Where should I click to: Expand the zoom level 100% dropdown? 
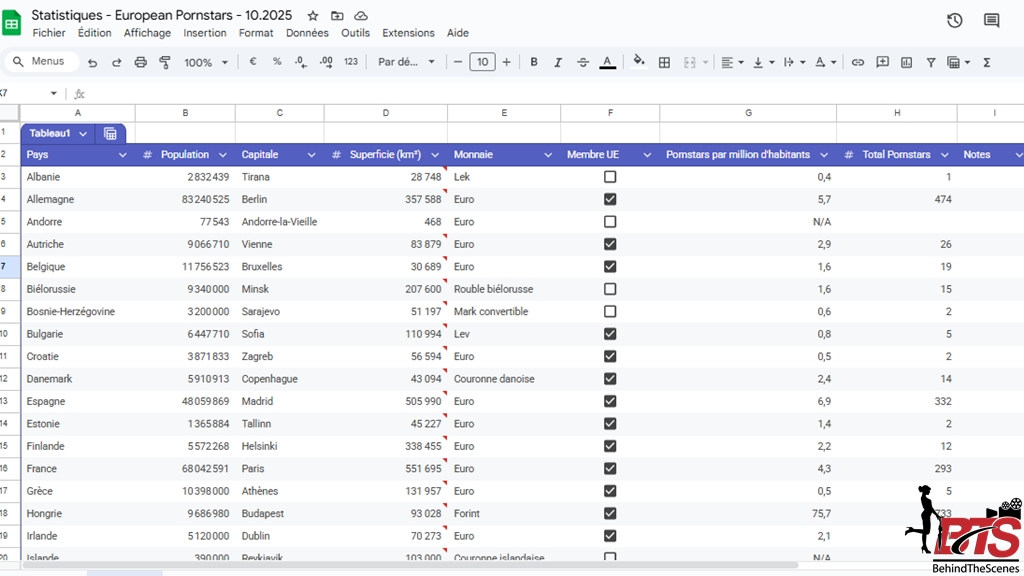206,62
